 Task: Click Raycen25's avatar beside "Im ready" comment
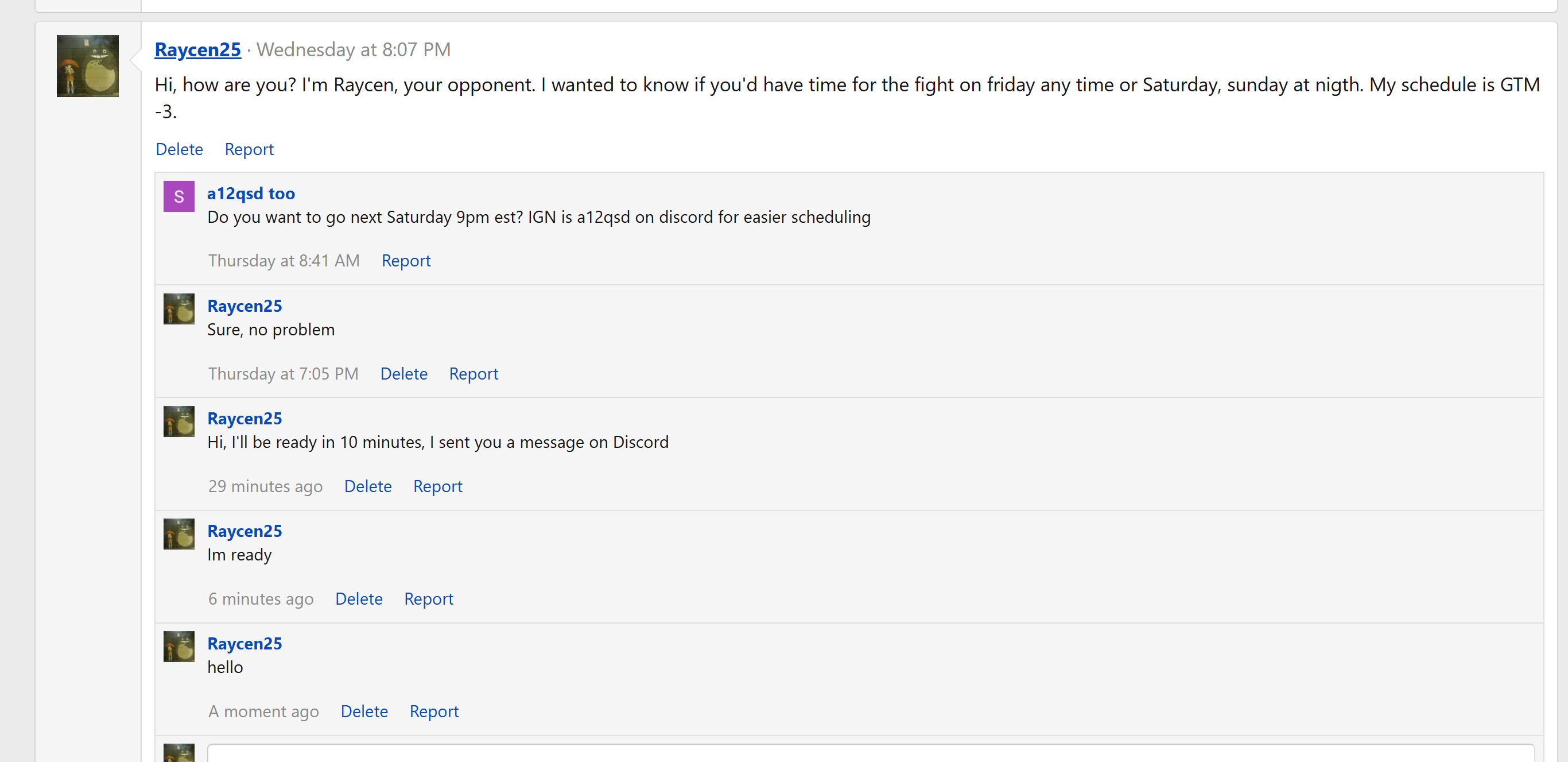point(178,533)
